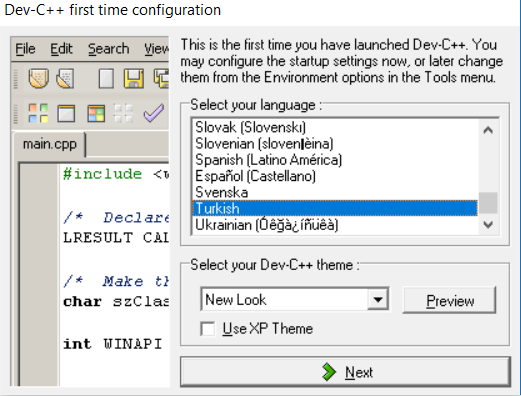Open the New Look theme dropdown

pos(378,299)
